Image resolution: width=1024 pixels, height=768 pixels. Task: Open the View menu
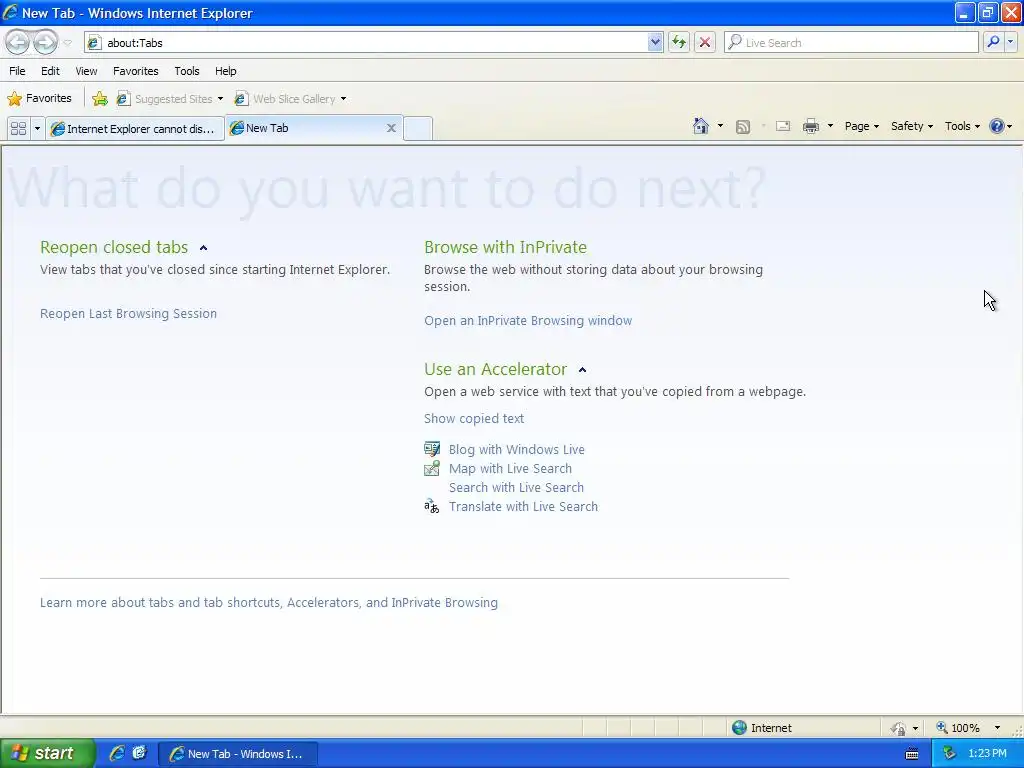(86, 71)
